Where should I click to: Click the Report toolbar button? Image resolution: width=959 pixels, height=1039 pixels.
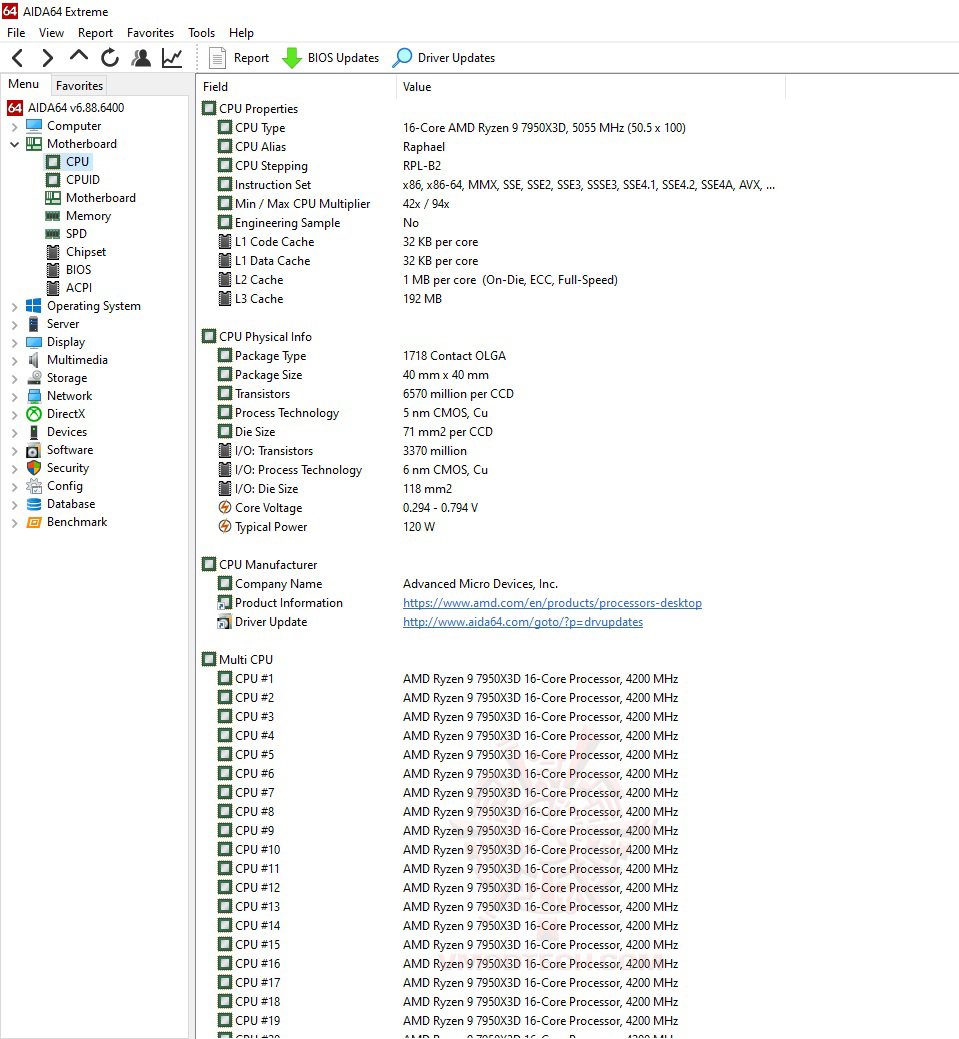(239, 58)
